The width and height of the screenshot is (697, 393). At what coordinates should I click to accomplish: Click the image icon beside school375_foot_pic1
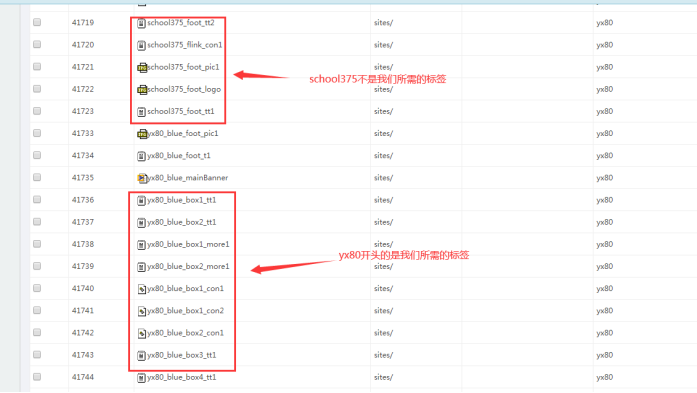[142, 68]
